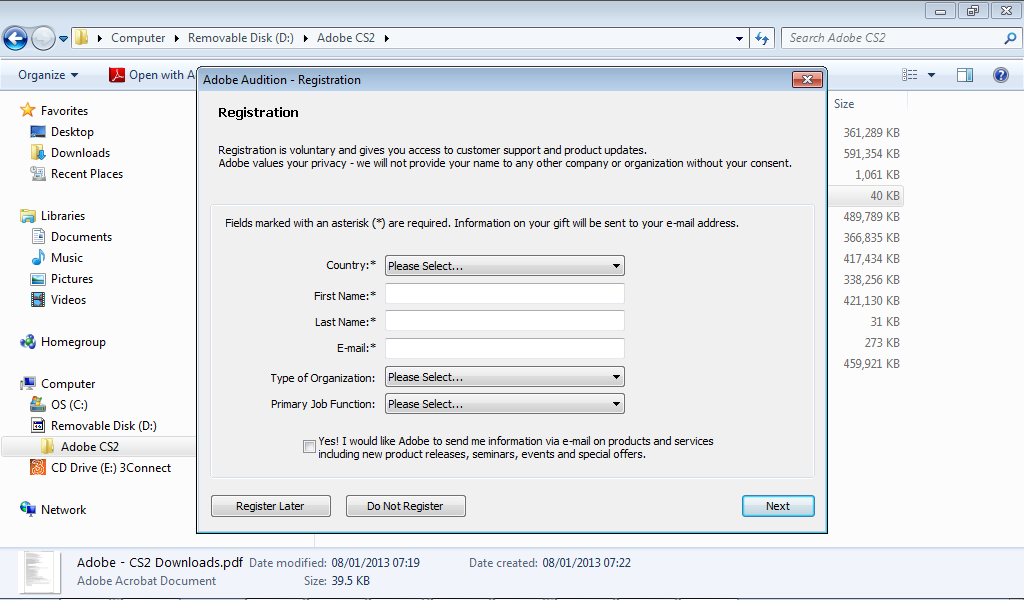The height and width of the screenshot is (600, 1024).
Task: Click the search magnifier icon
Action: click(1010, 39)
